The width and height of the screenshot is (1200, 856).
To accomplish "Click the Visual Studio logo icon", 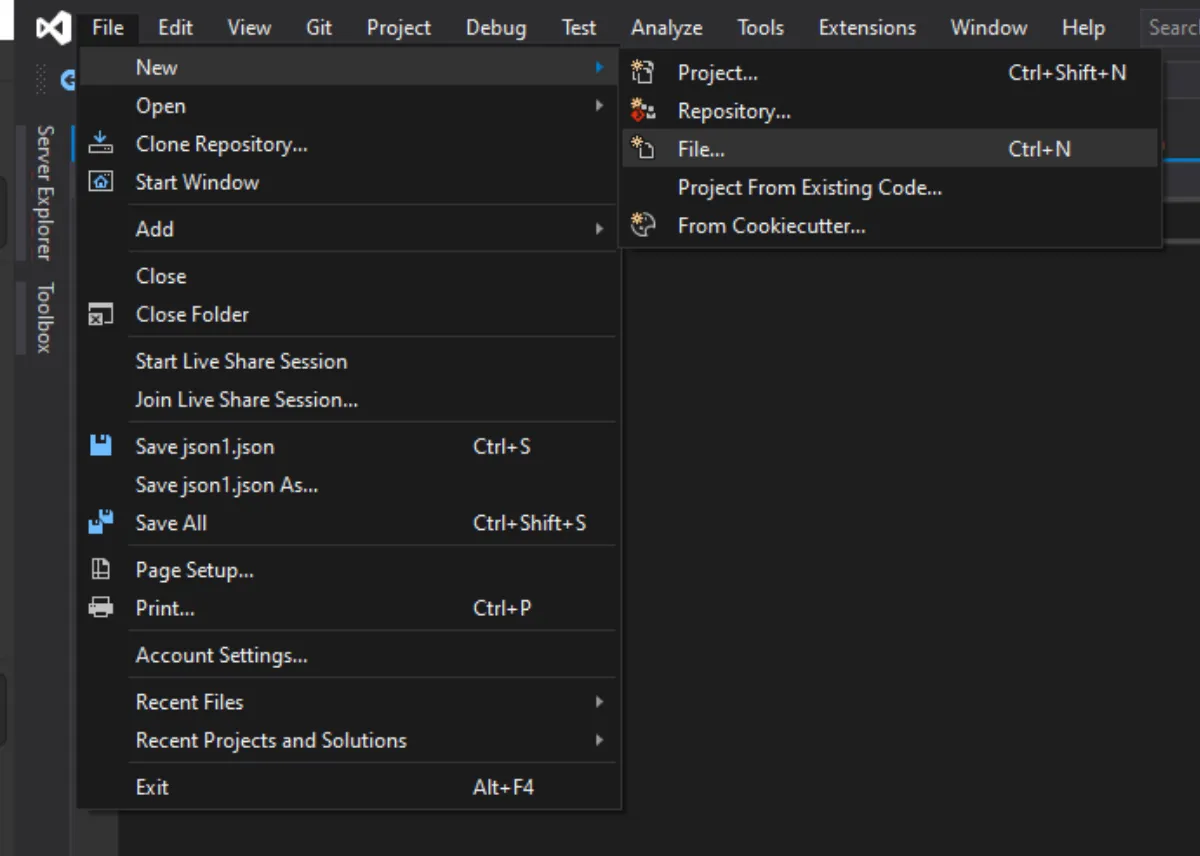I will [53, 28].
